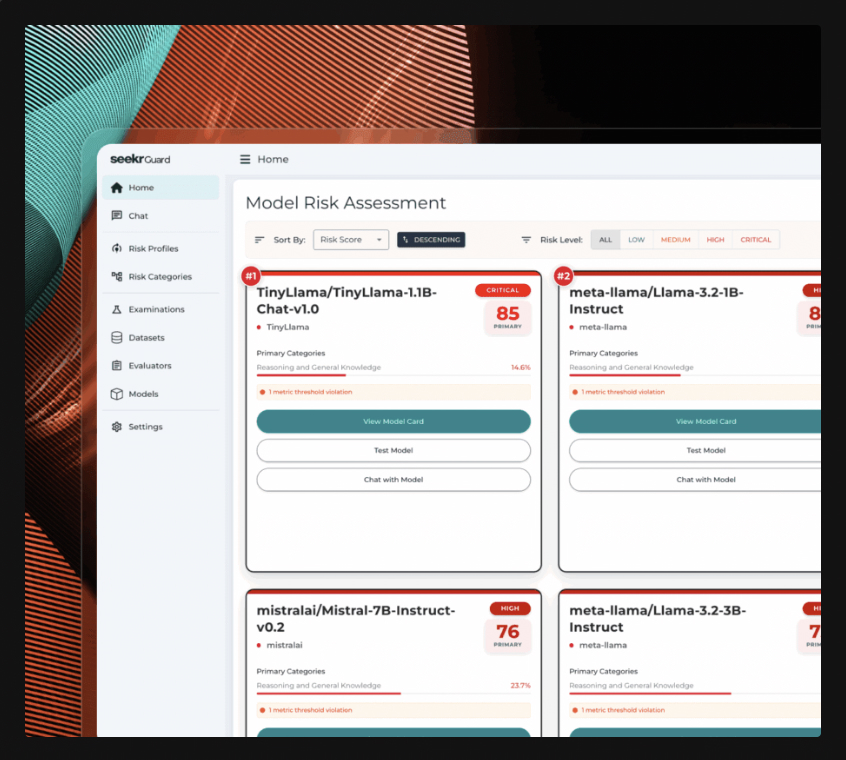Open the Datasets database icon
This screenshot has width=846, height=760.
coord(117,338)
